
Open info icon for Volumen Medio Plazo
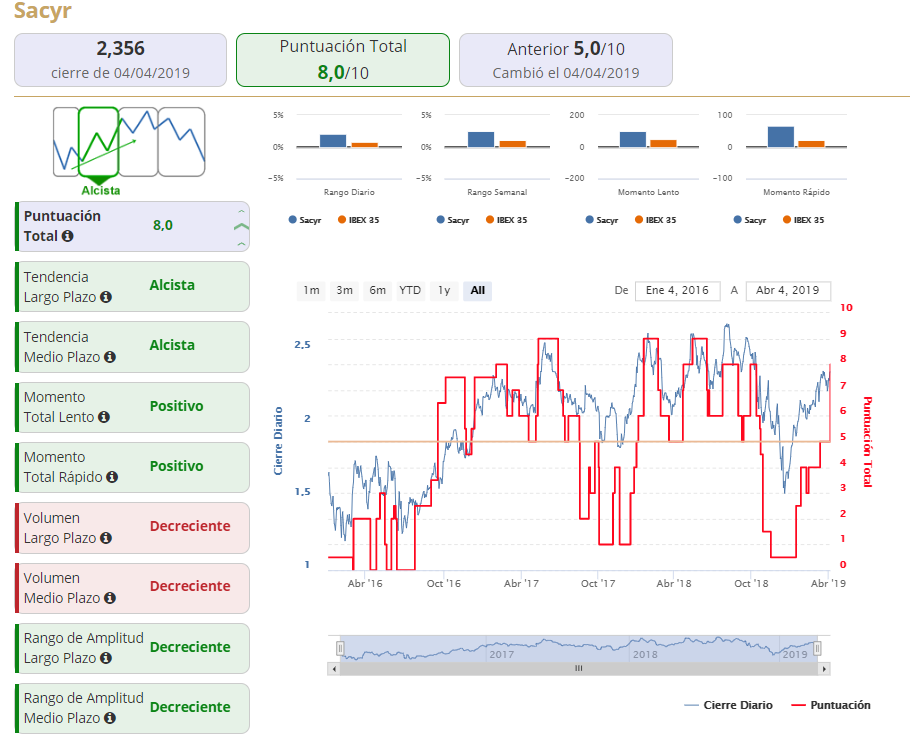(110, 597)
